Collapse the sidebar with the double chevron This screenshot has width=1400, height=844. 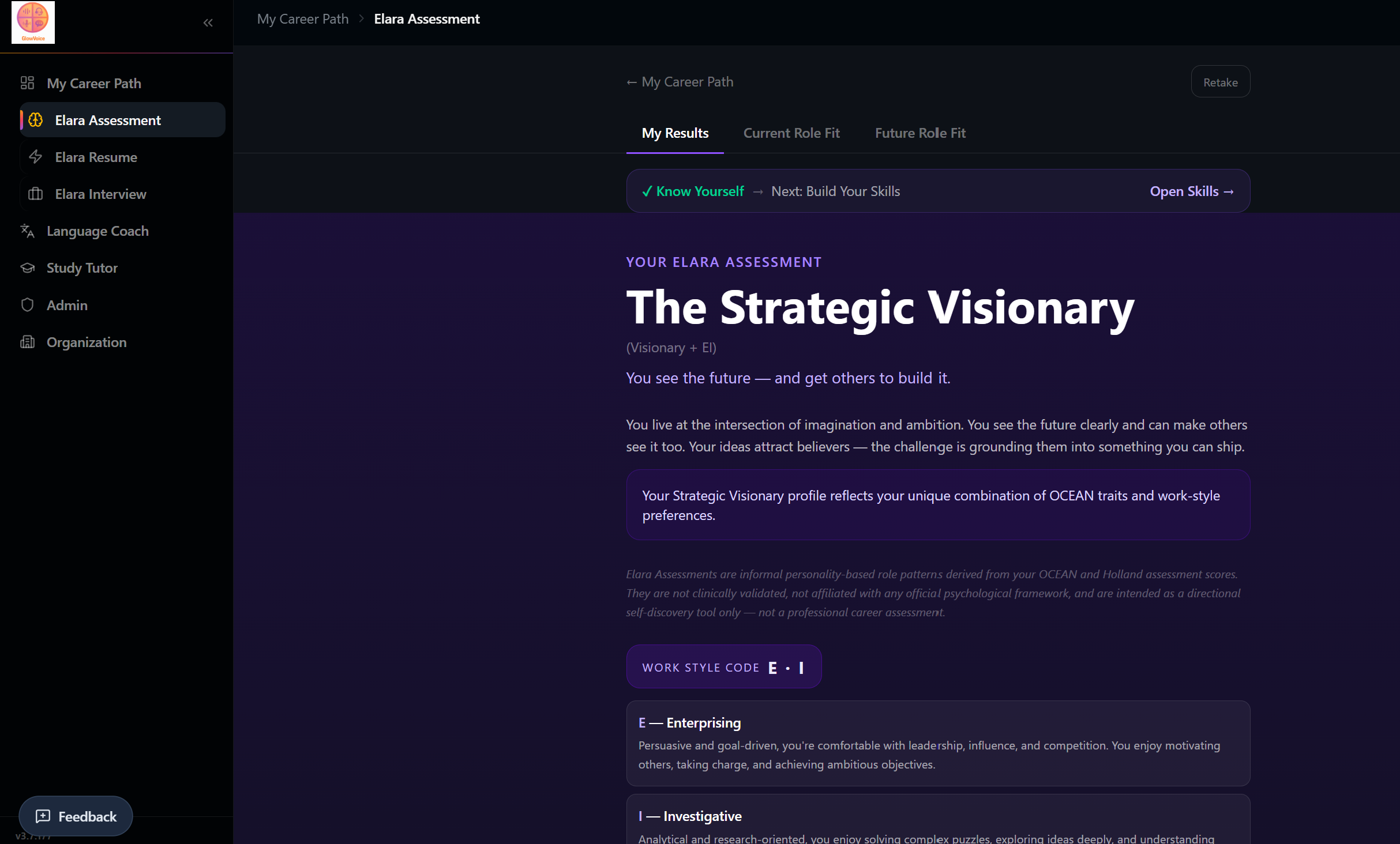(x=208, y=22)
